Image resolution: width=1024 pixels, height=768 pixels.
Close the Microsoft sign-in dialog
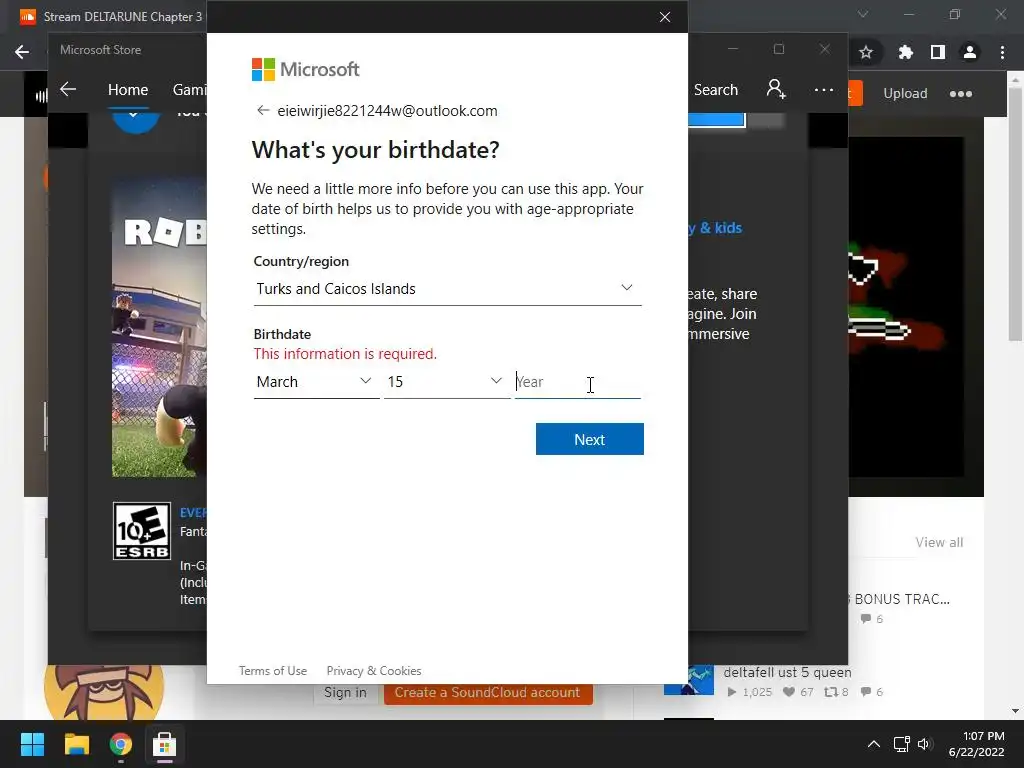[x=665, y=17]
